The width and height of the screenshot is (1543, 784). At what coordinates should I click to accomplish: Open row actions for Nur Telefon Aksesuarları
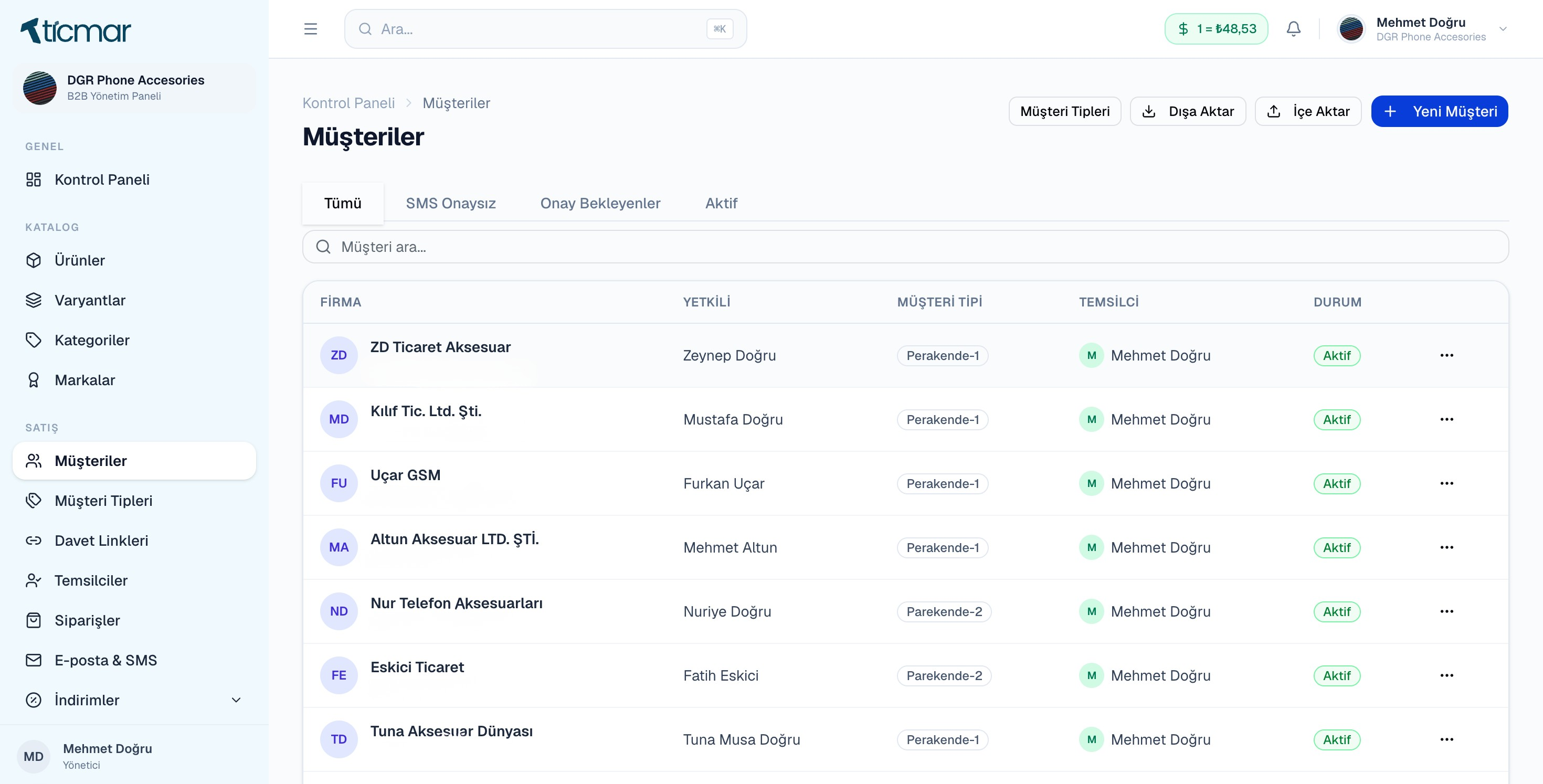pos(1446,611)
